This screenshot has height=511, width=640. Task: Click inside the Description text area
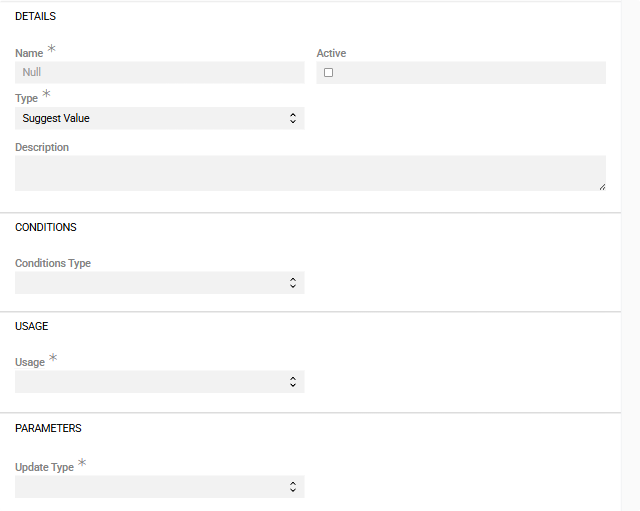click(309, 172)
